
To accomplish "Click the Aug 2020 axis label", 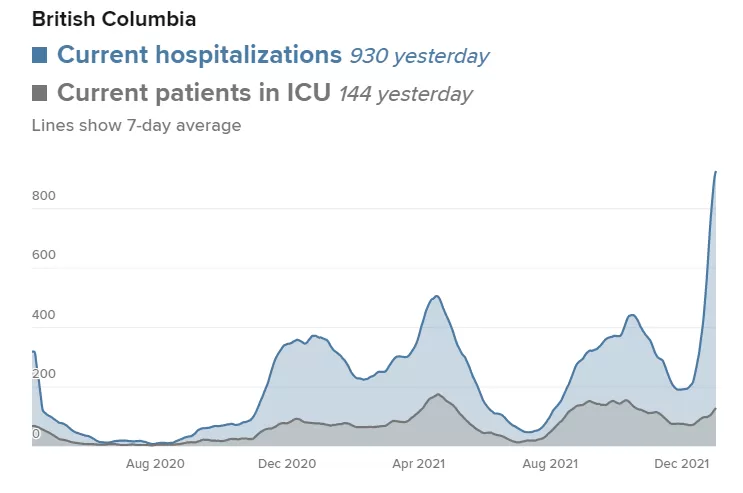I will pyautogui.click(x=155, y=464).
